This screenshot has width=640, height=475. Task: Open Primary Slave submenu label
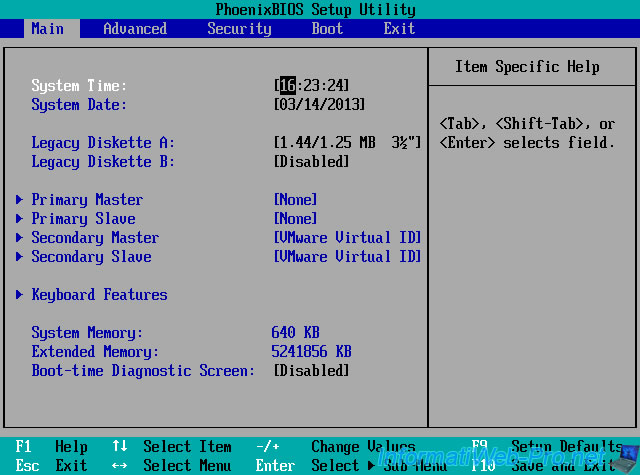click(83, 218)
